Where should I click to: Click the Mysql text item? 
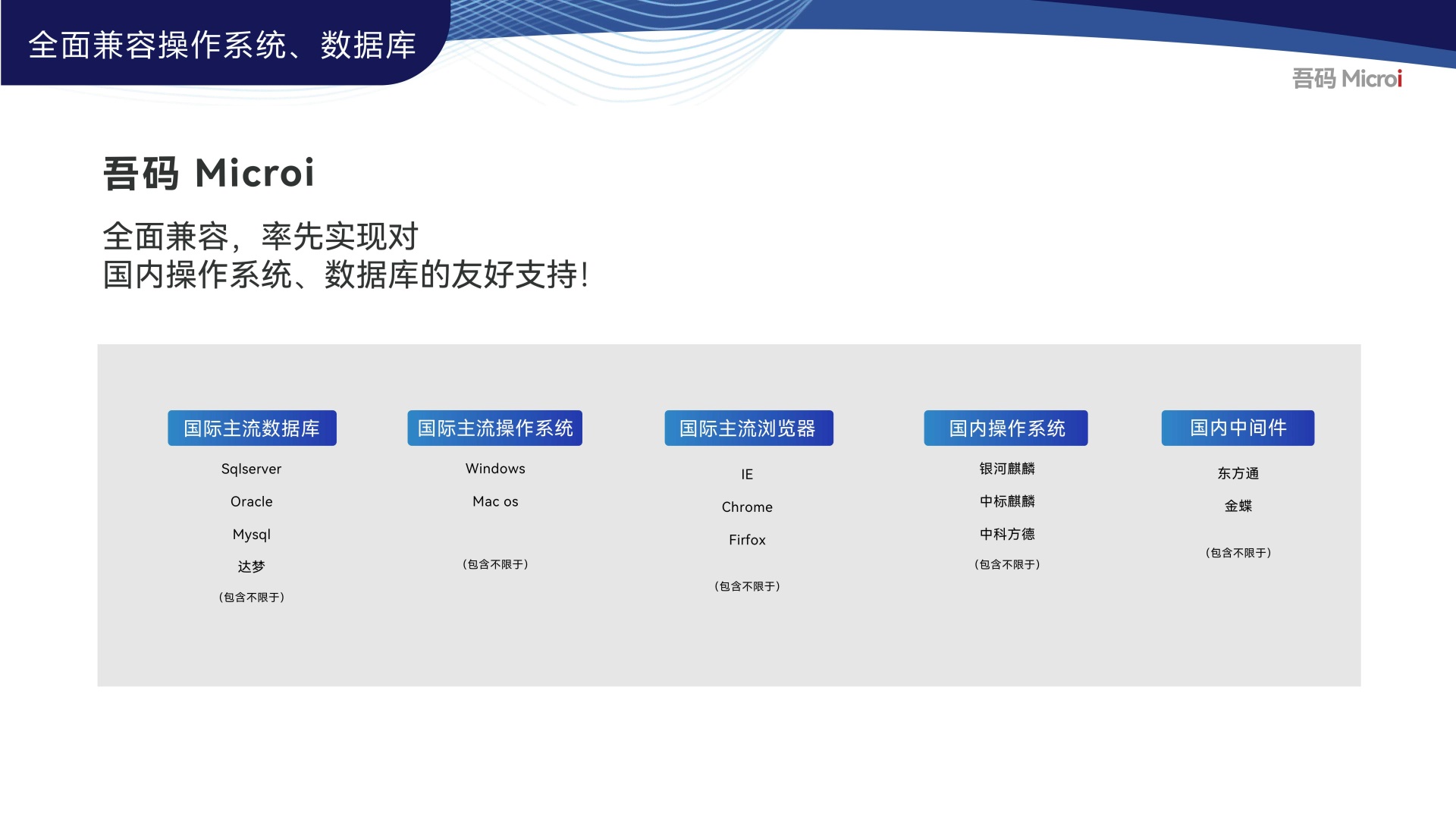[x=251, y=535]
